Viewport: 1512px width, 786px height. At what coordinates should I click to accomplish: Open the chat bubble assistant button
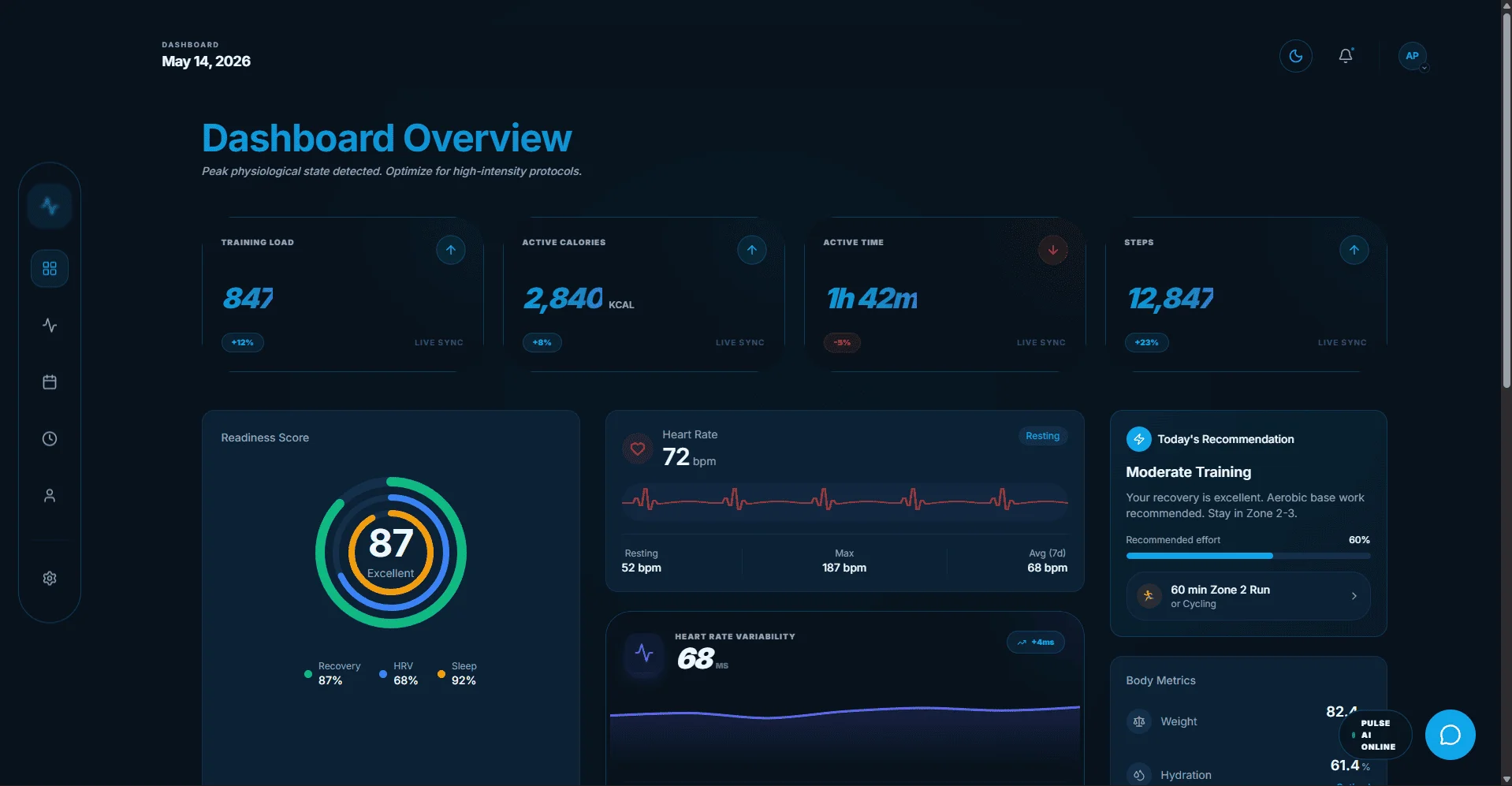1450,735
